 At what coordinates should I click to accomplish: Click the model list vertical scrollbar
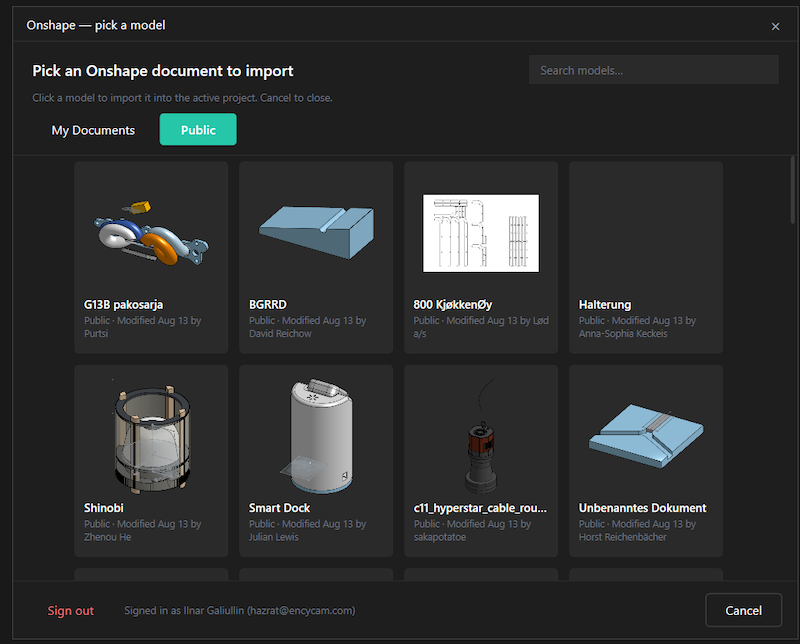point(792,190)
